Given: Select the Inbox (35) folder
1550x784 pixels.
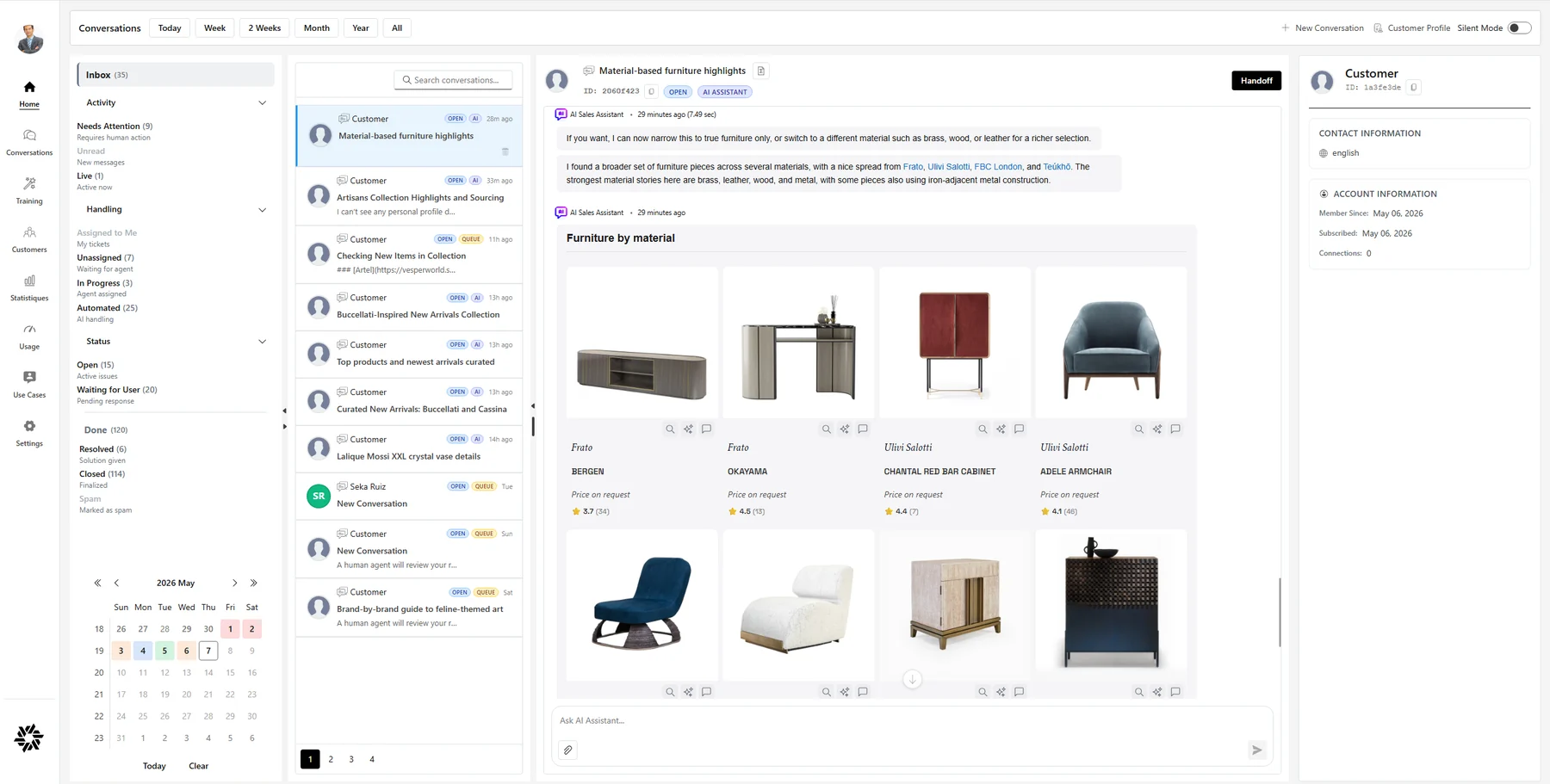Looking at the screenshot, I should coord(176,75).
